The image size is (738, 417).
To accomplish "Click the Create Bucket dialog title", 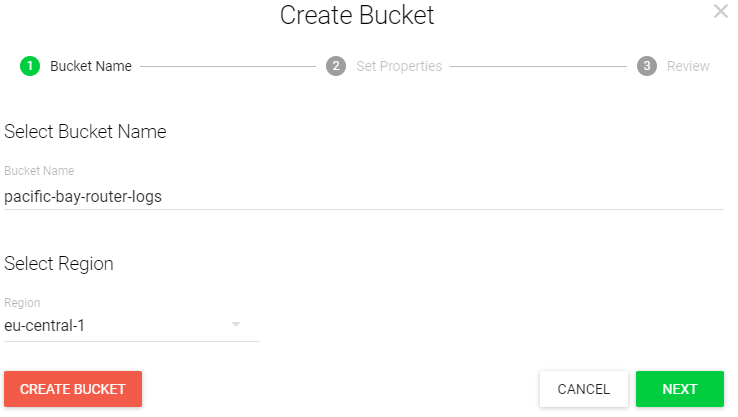I will 357,15.
